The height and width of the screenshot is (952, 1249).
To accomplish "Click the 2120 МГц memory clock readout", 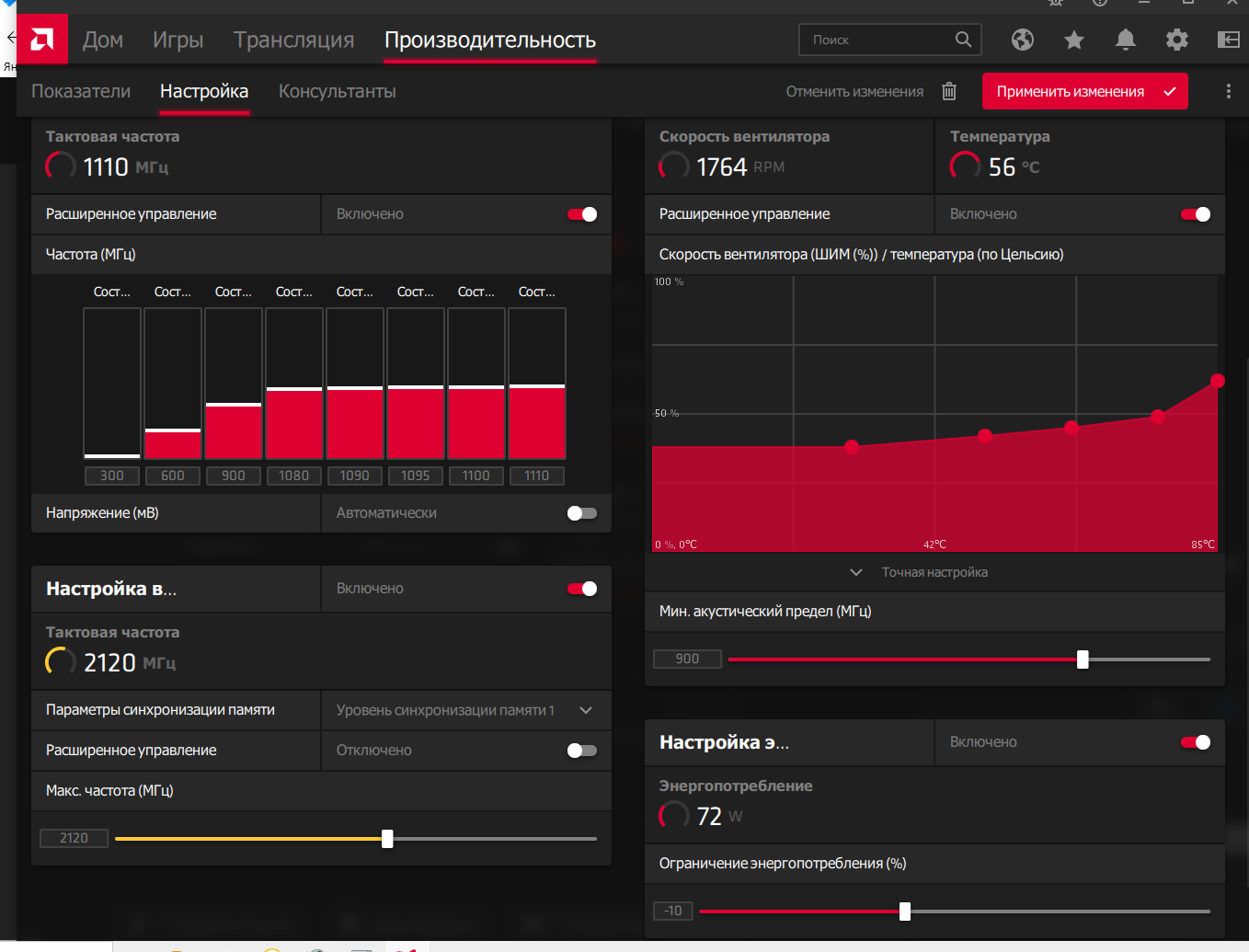I will [x=110, y=662].
